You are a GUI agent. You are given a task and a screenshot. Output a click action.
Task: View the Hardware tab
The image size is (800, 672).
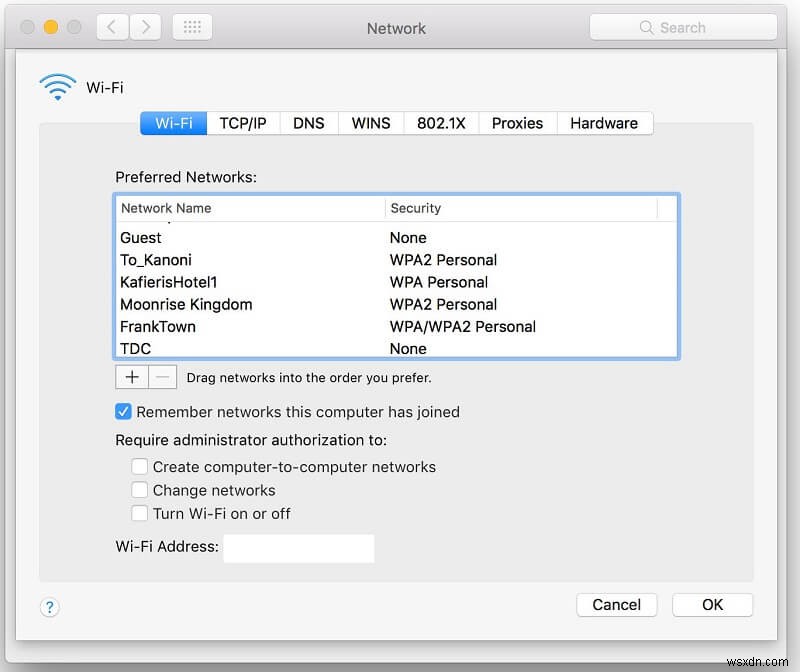coord(604,123)
